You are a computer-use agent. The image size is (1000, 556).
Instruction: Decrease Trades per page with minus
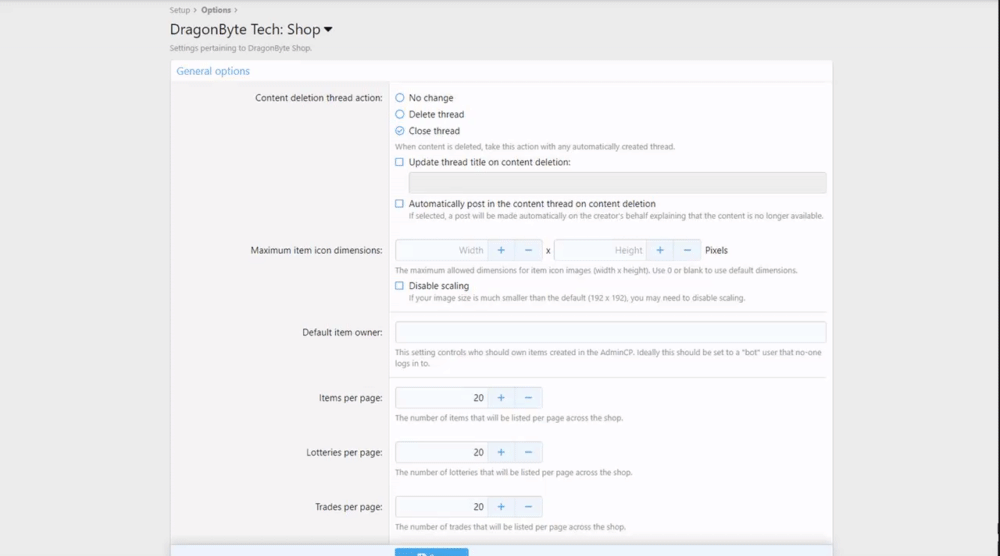[528, 507]
